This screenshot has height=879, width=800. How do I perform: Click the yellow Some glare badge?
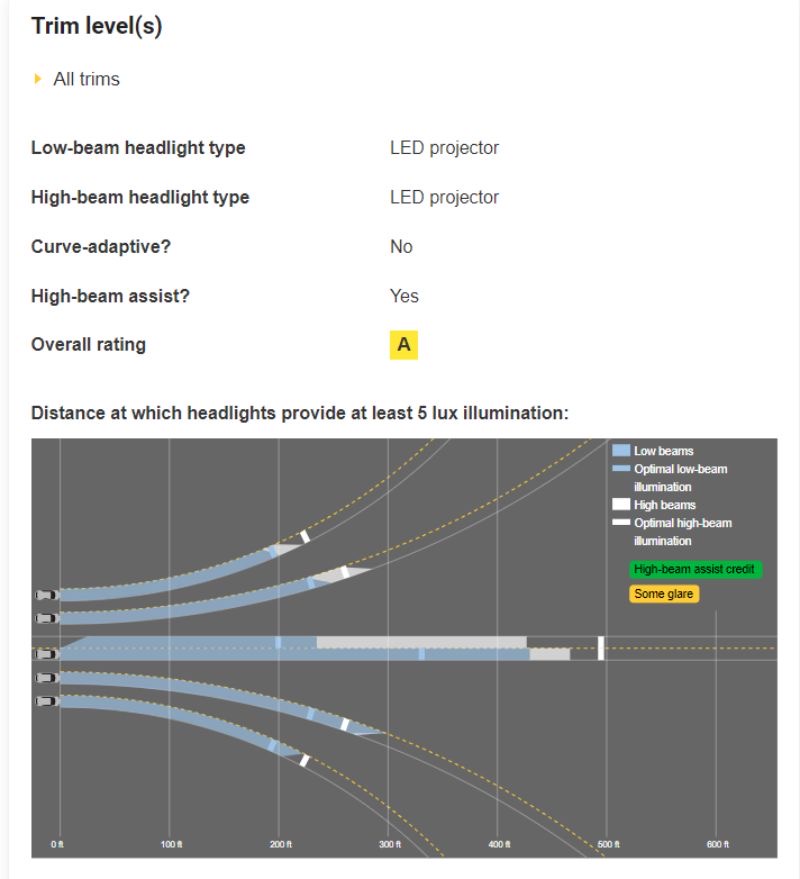pyautogui.click(x=664, y=594)
